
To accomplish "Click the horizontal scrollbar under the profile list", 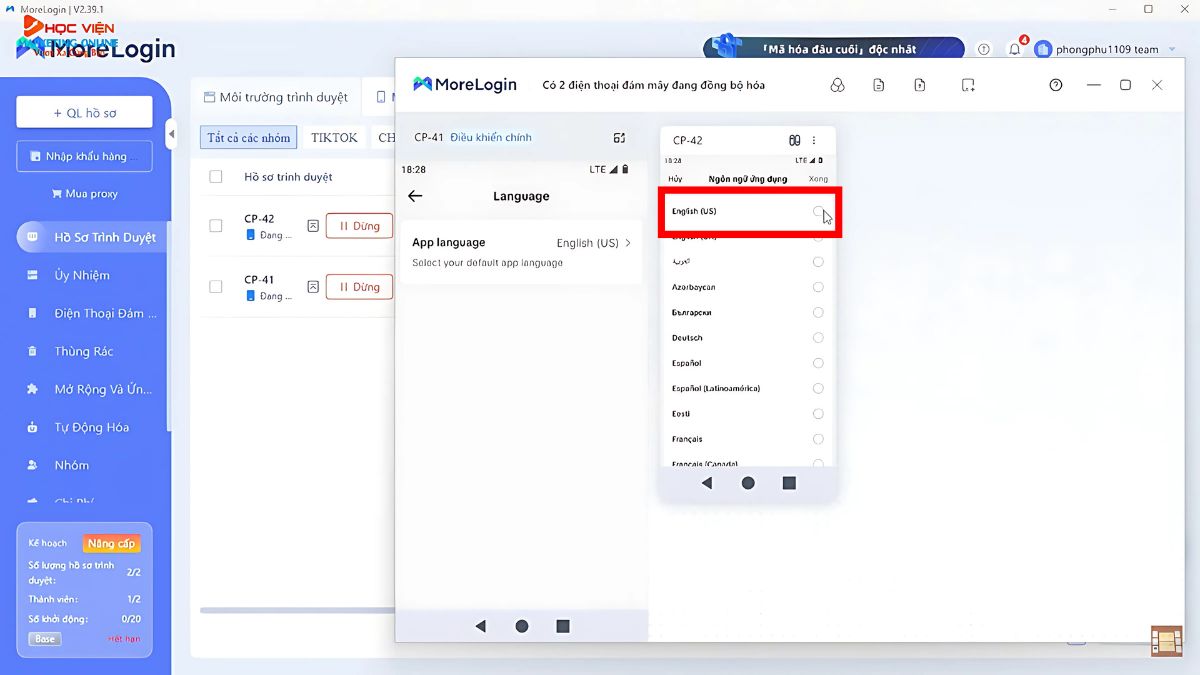I will (298, 610).
